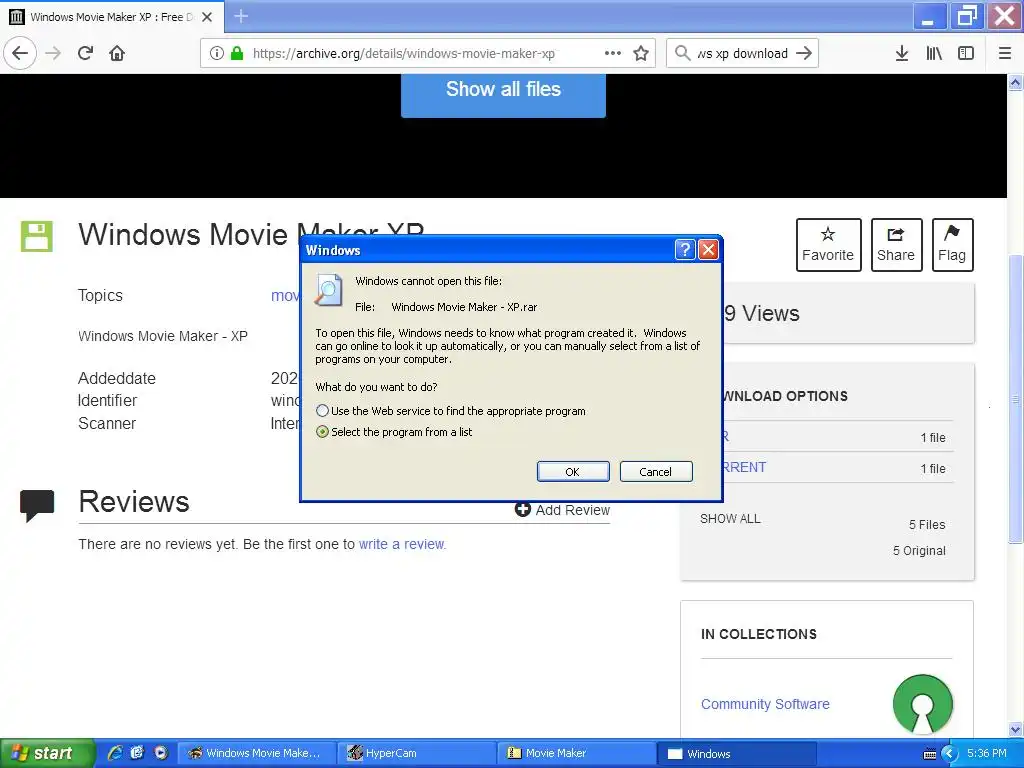The image size is (1024, 768).
Task: Click the Add Review plus link
Action: (562, 510)
